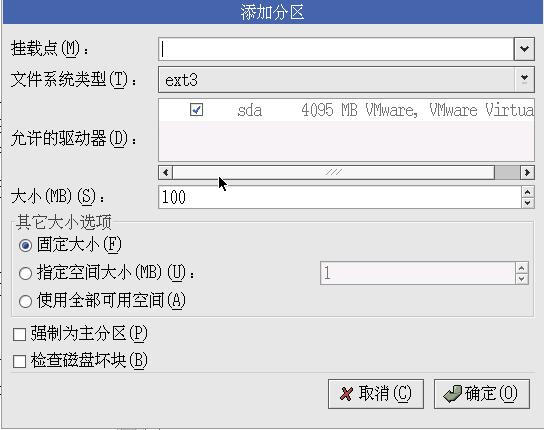Uncheck the sda drive checkbox
This screenshot has width=544, height=430.
pyautogui.click(x=196, y=110)
